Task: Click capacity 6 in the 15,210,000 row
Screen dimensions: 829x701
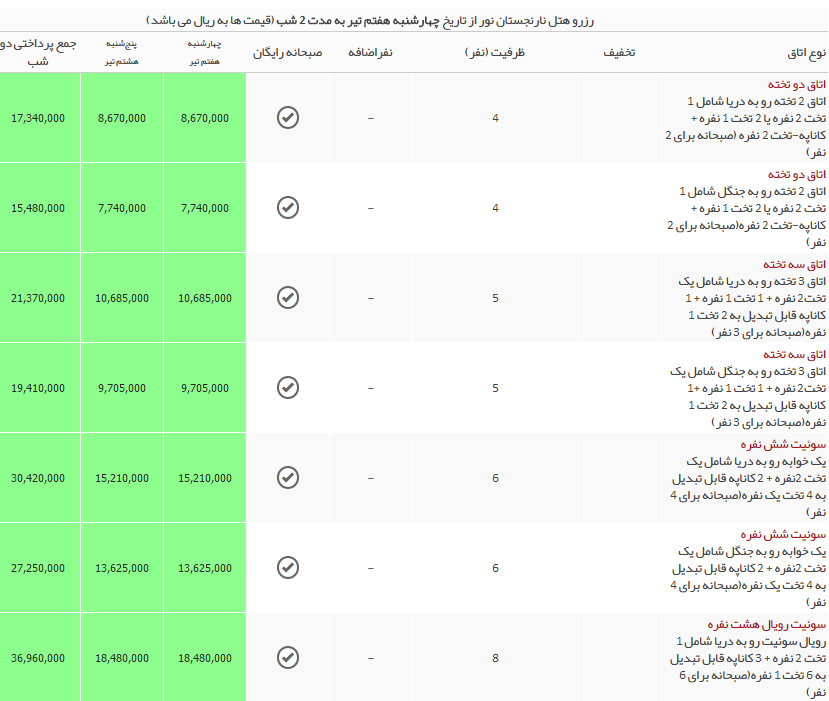Action: [495, 478]
